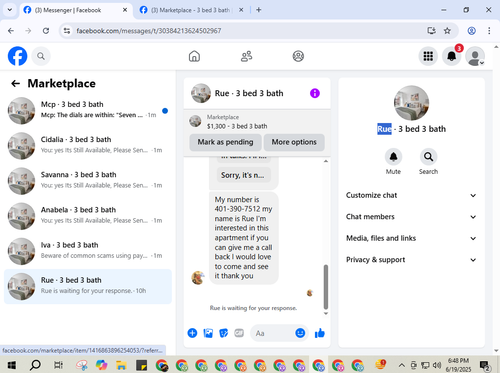This screenshot has height=373, width=500.
Task: Open Windows taskbar search
Action: pos(35,365)
